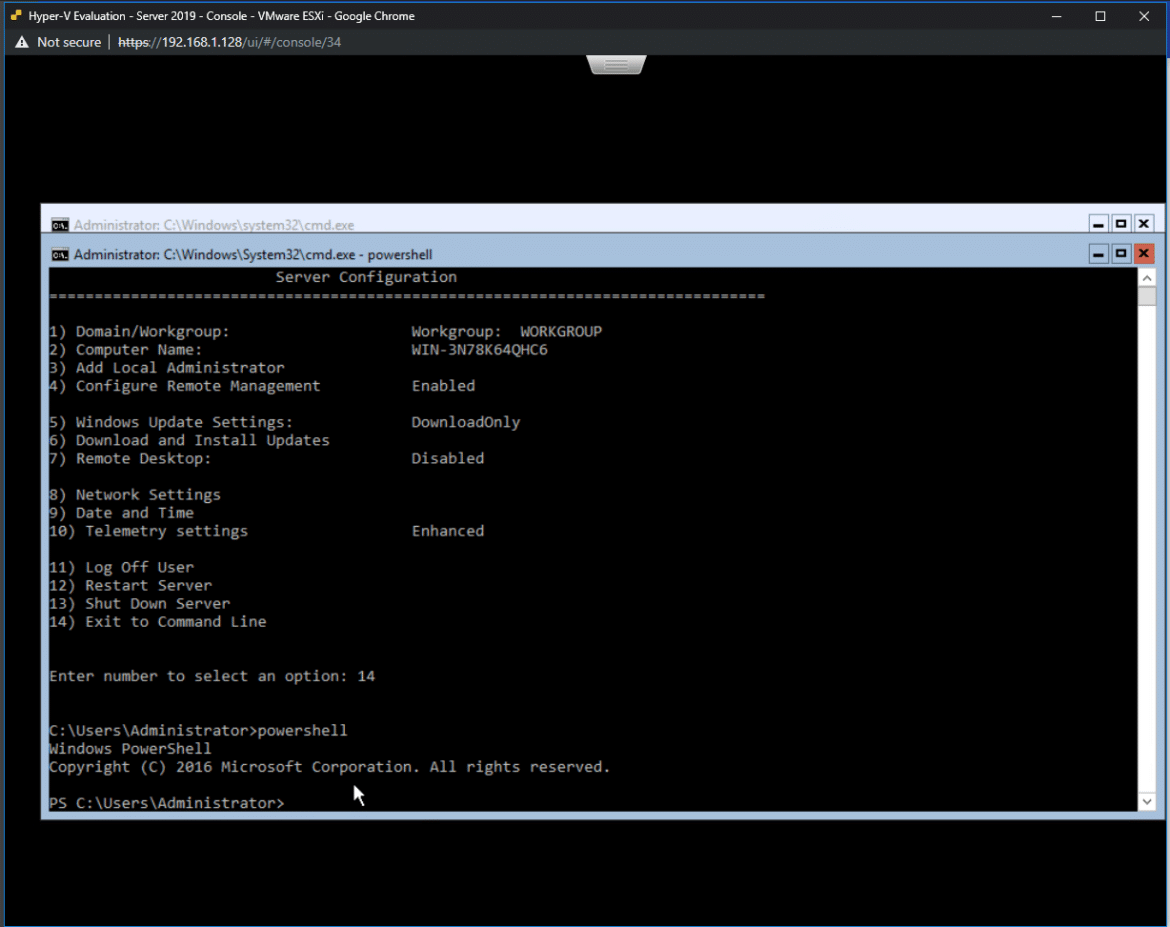Viewport: 1170px width, 927px height.
Task: Click the 'Date and Time' line
Action: point(122,513)
